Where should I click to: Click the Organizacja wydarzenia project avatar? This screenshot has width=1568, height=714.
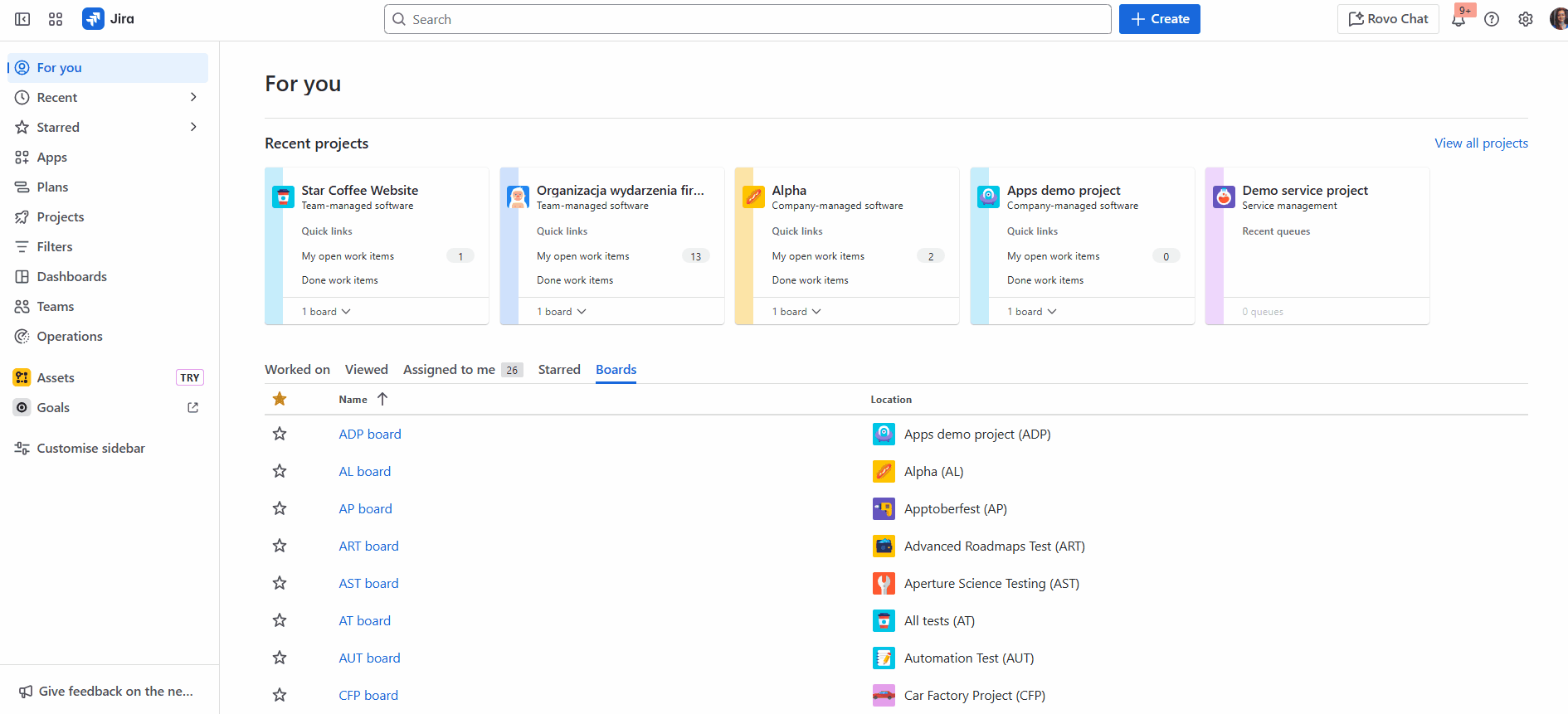(518, 197)
